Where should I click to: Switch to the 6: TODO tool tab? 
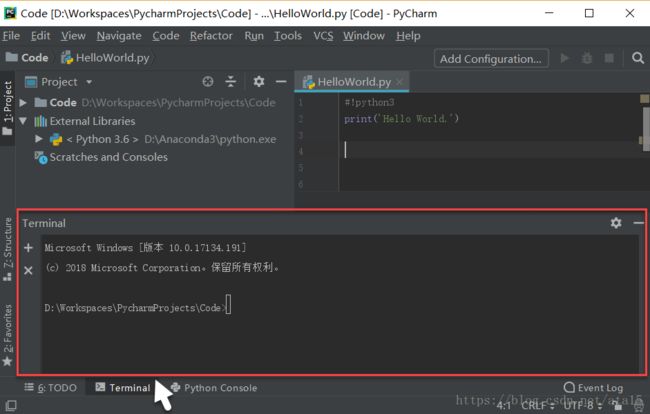click(x=51, y=388)
